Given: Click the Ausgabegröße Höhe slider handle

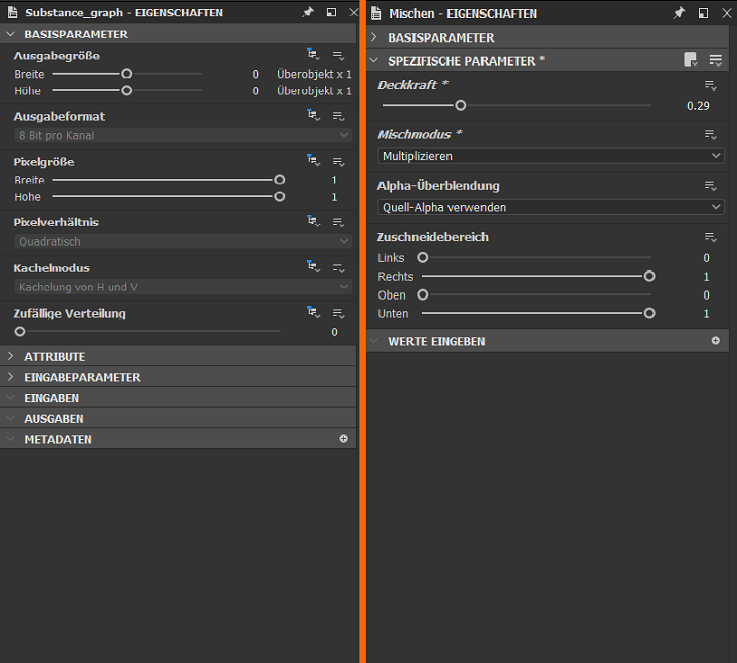Looking at the screenshot, I should point(126,90).
